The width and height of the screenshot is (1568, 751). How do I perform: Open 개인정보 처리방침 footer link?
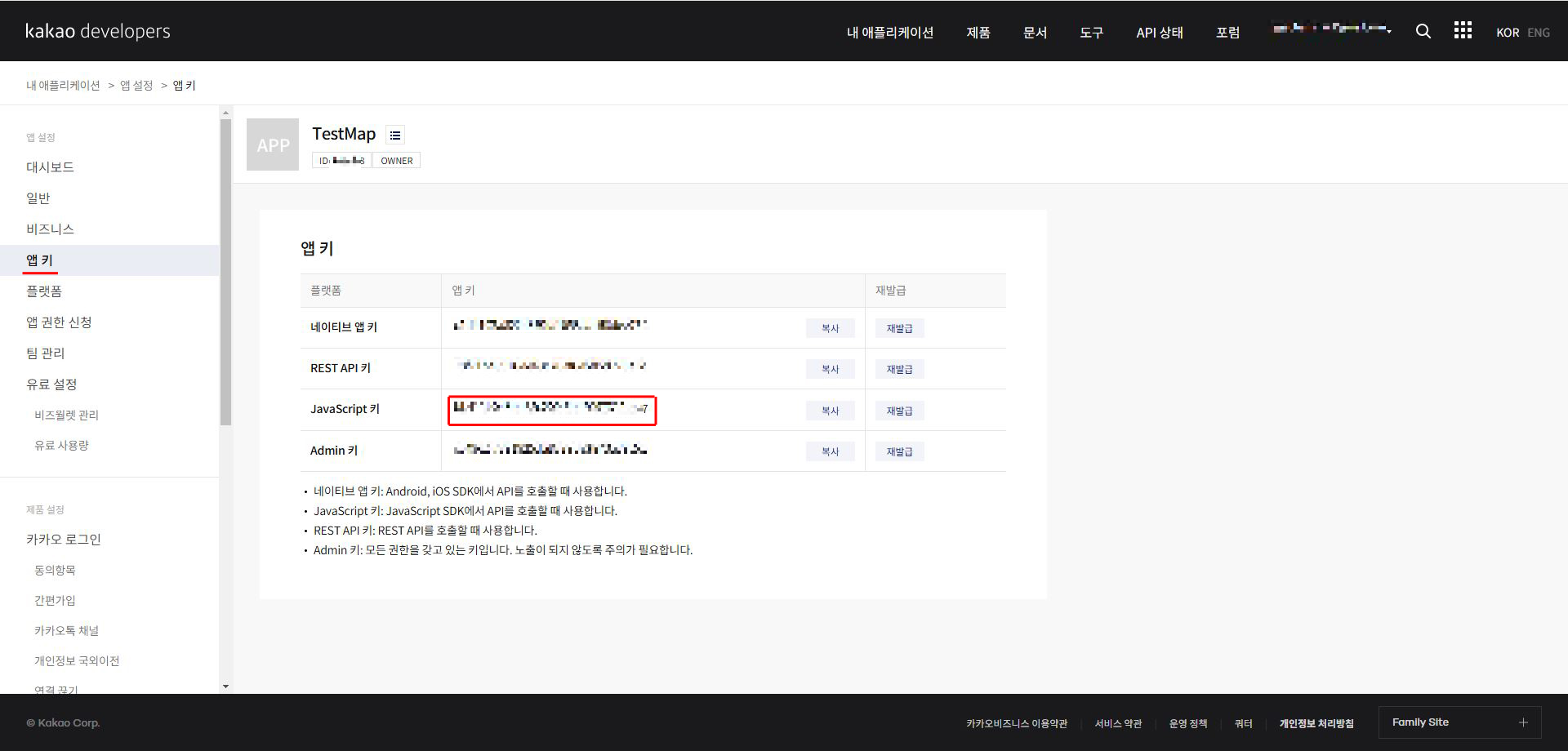coord(1316,723)
